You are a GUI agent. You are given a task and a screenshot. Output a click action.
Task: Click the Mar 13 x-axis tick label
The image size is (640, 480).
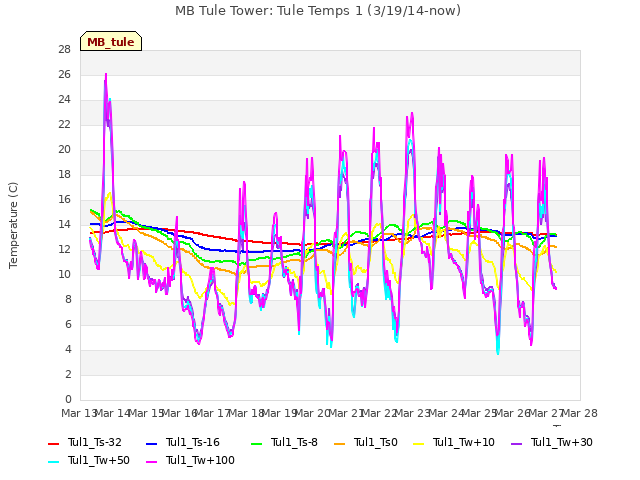pos(78,413)
